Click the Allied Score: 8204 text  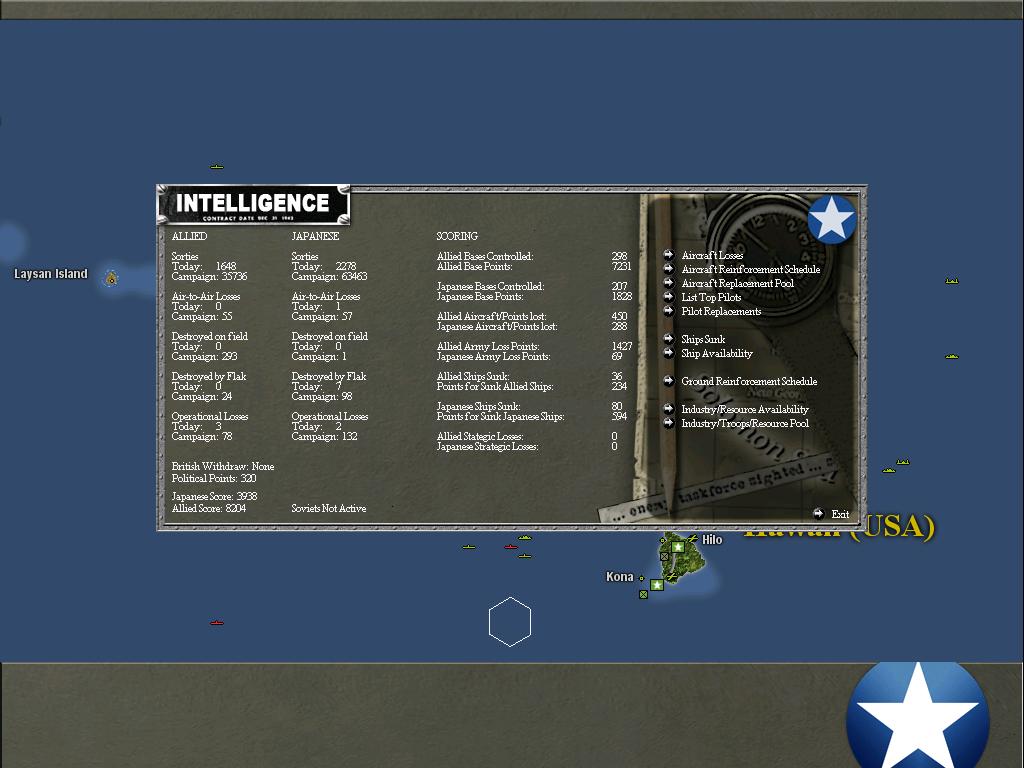pos(208,508)
